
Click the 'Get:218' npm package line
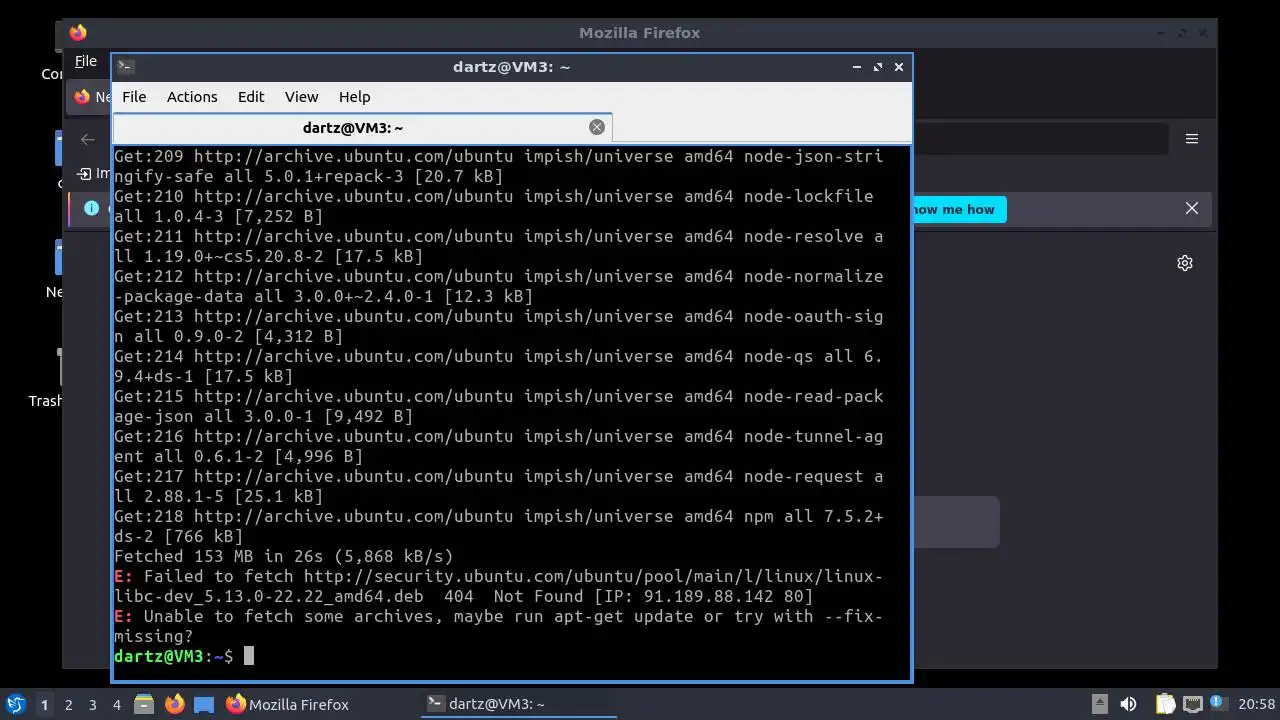point(498,526)
